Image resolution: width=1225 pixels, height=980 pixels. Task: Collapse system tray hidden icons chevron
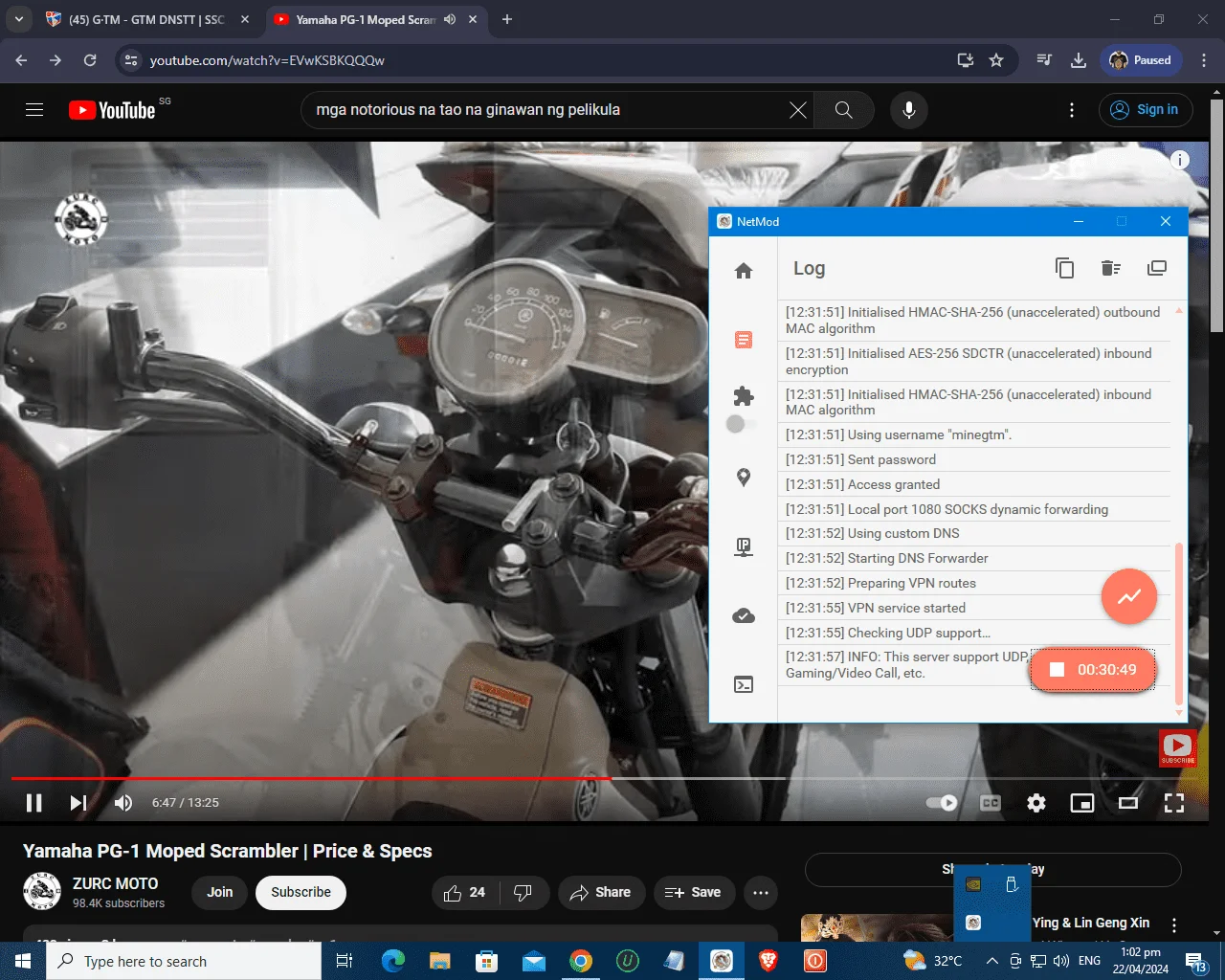(x=992, y=961)
